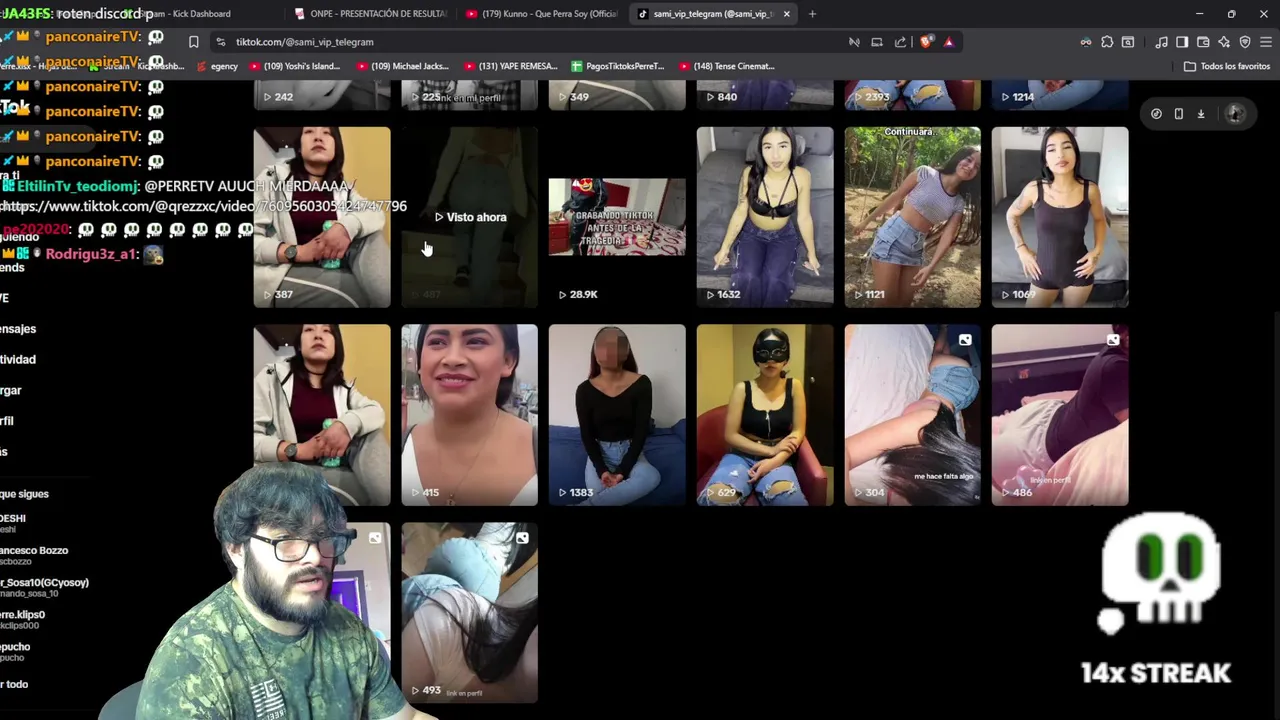Open the YAPE REMESA bookmark
This screenshot has height=720, width=1280.
pyautogui.click(x=510, y=66)
